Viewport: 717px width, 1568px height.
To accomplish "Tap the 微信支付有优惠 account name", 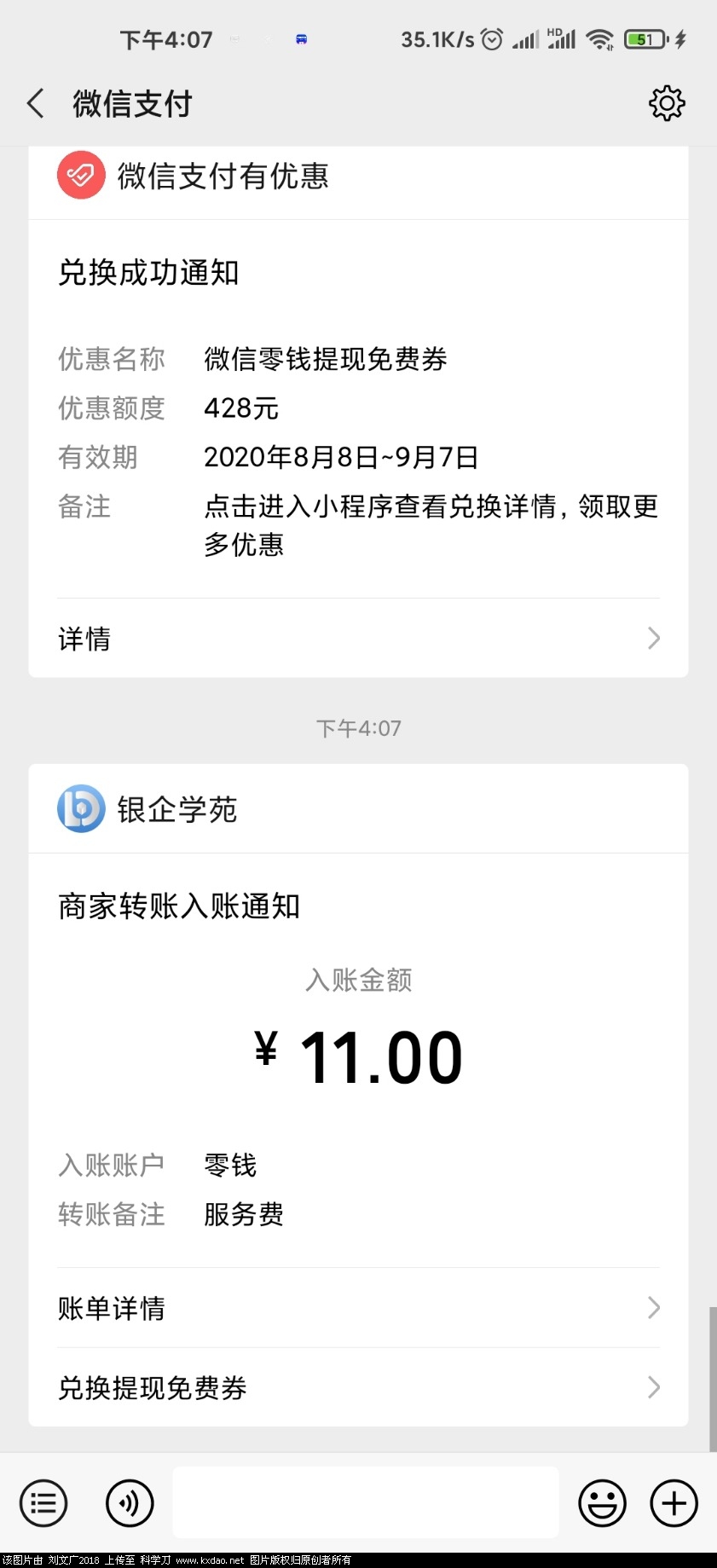I will 223,176.
